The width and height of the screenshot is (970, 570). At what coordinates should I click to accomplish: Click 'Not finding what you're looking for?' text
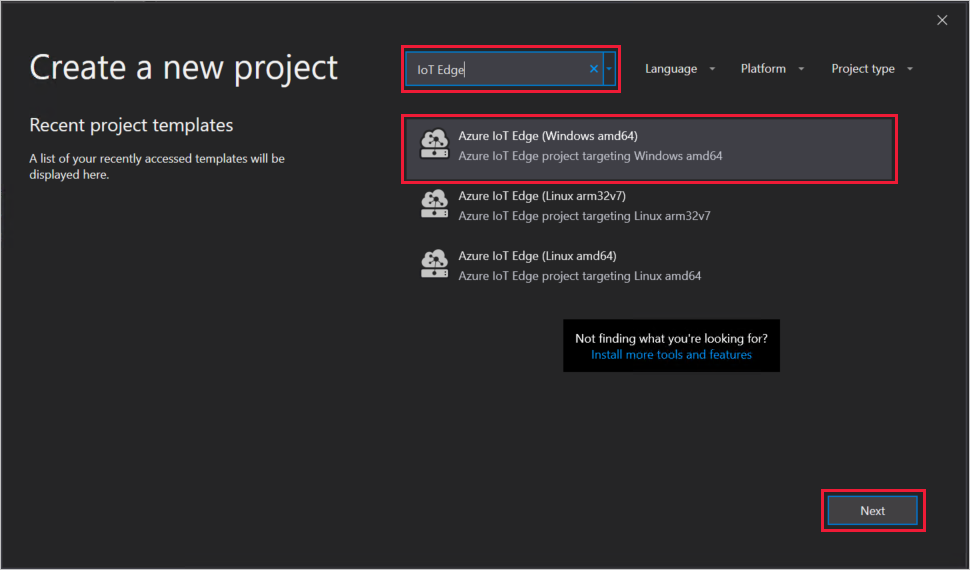(671, 339)
